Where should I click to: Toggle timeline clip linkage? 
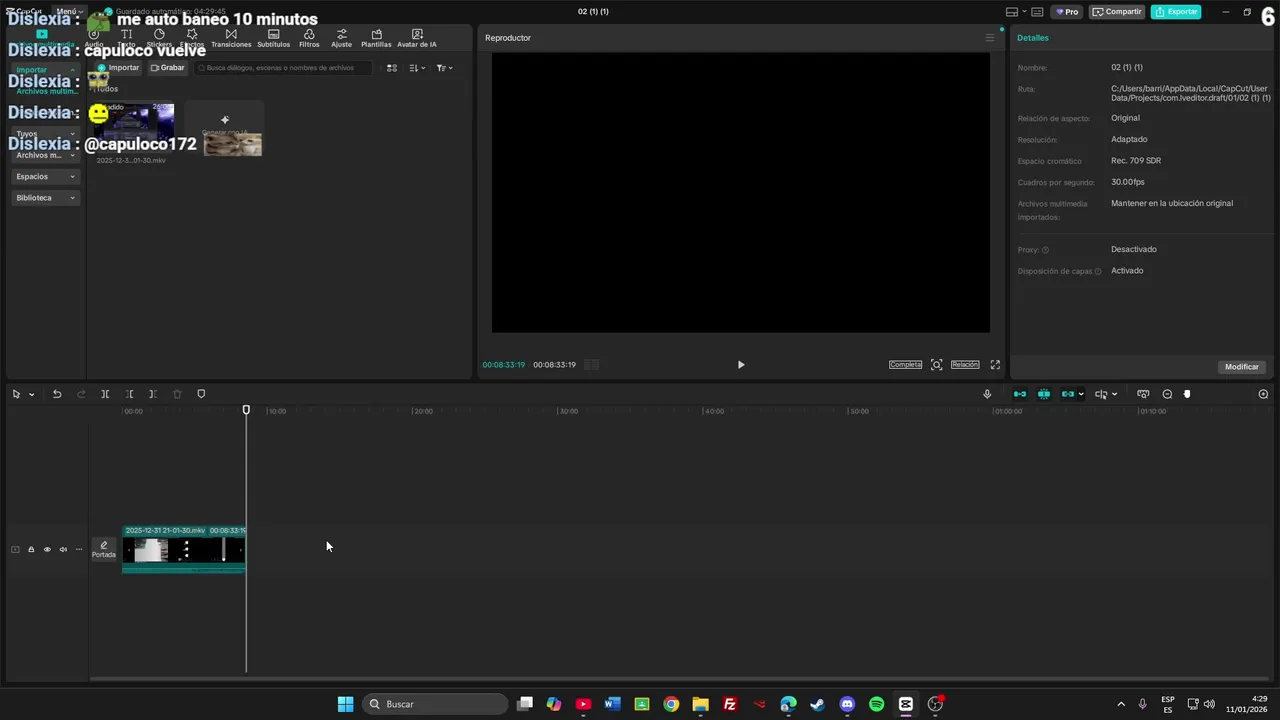[1068, 394]
